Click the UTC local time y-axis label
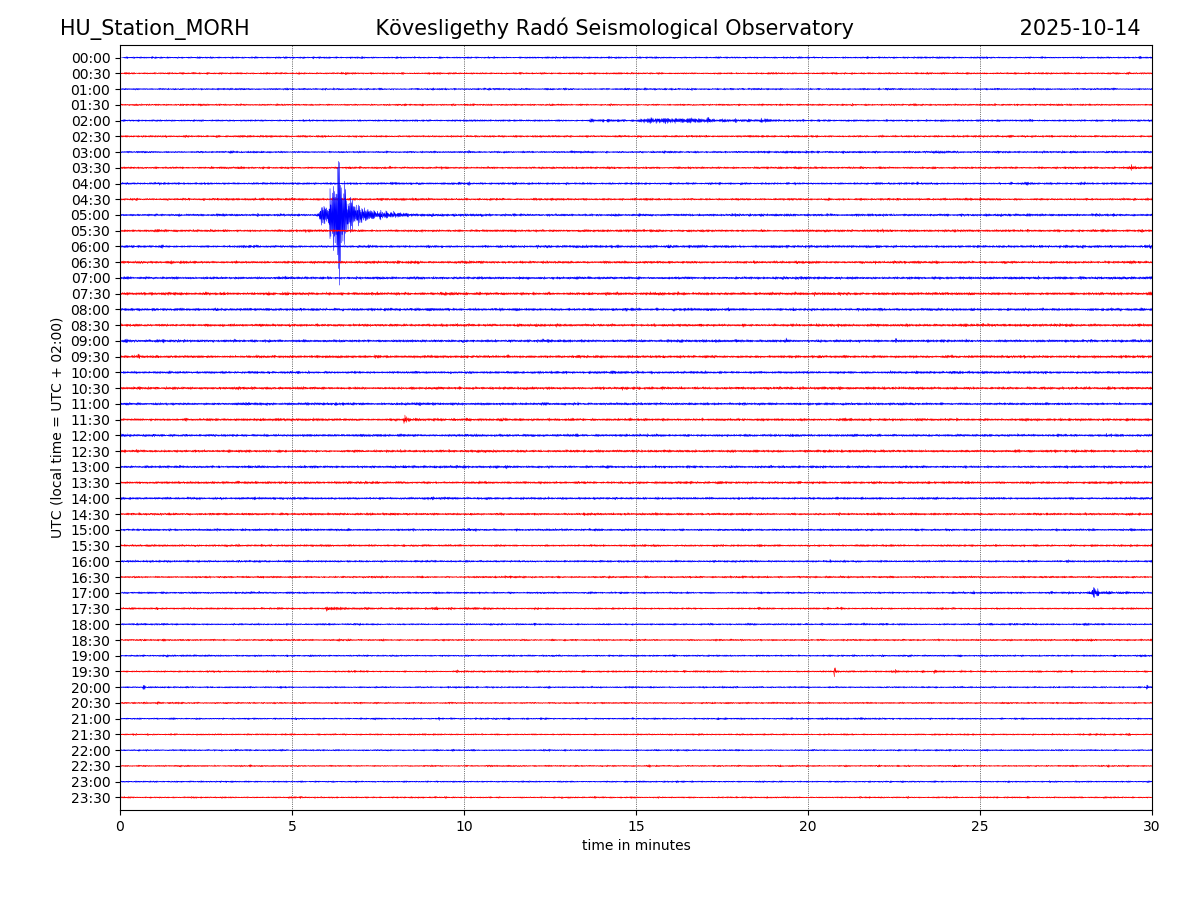 [x=57, y=427]
